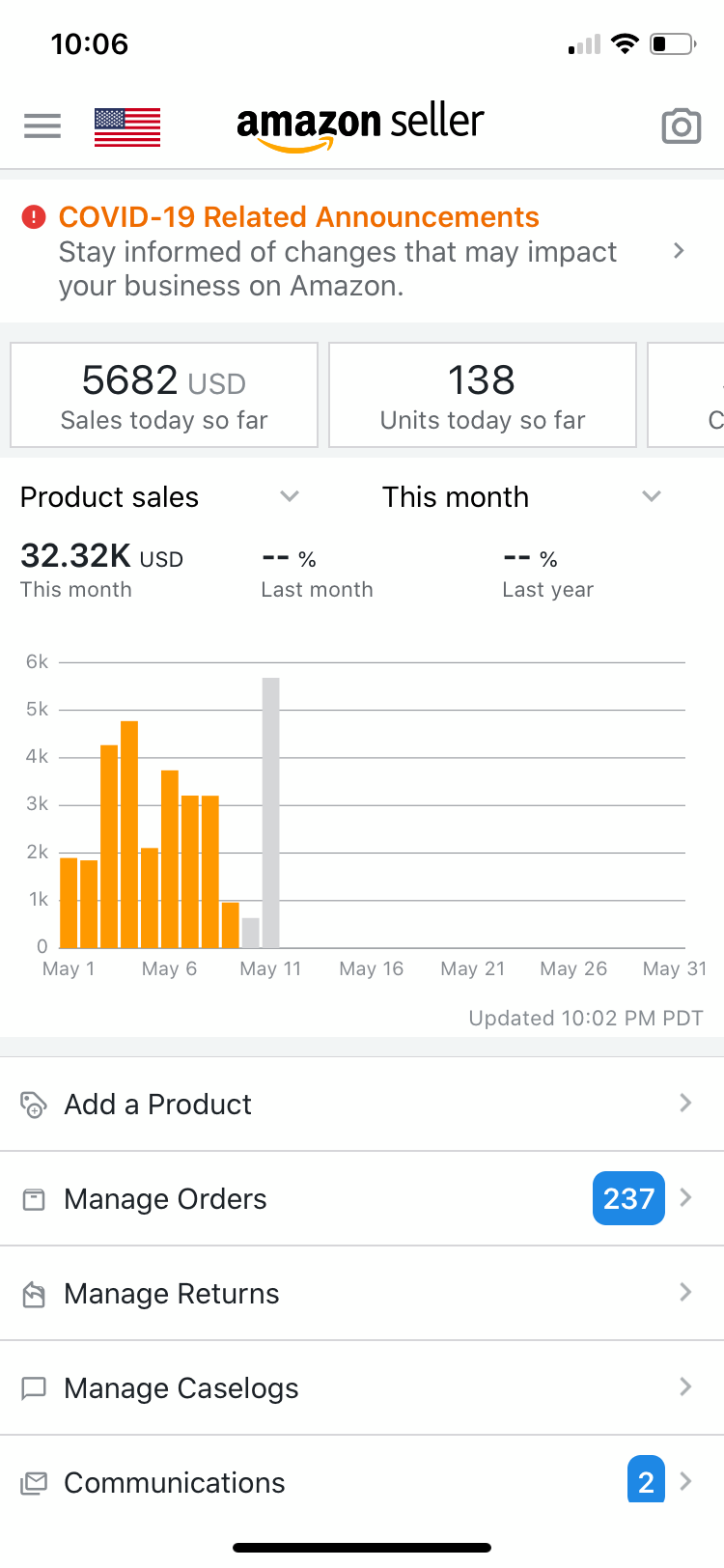Tap the Manage Returns icon
This screenshot has width=724, height=1568.
click(x=34, y=1294)
